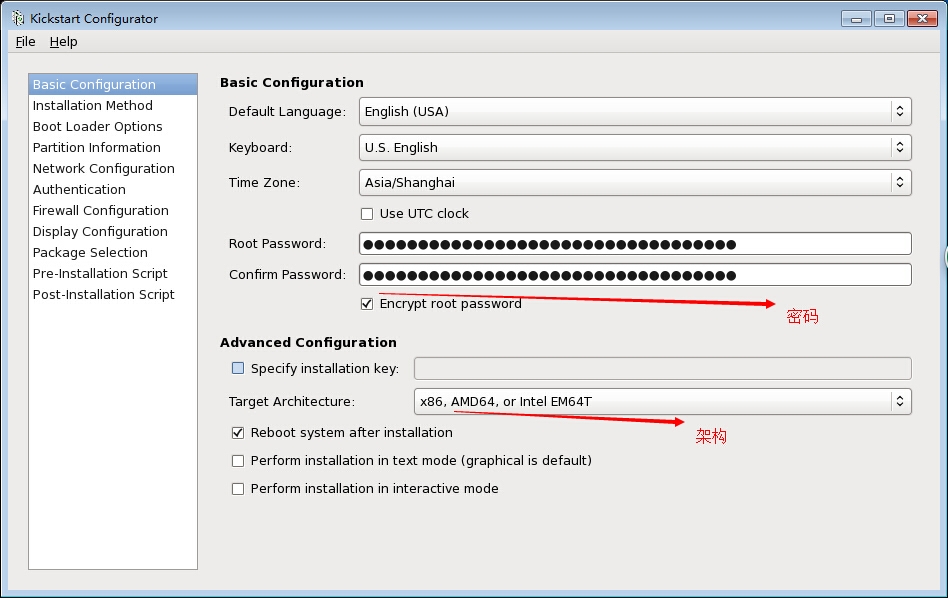Click the installation key text field
948x598 pixels.
(x=663, y=368)
